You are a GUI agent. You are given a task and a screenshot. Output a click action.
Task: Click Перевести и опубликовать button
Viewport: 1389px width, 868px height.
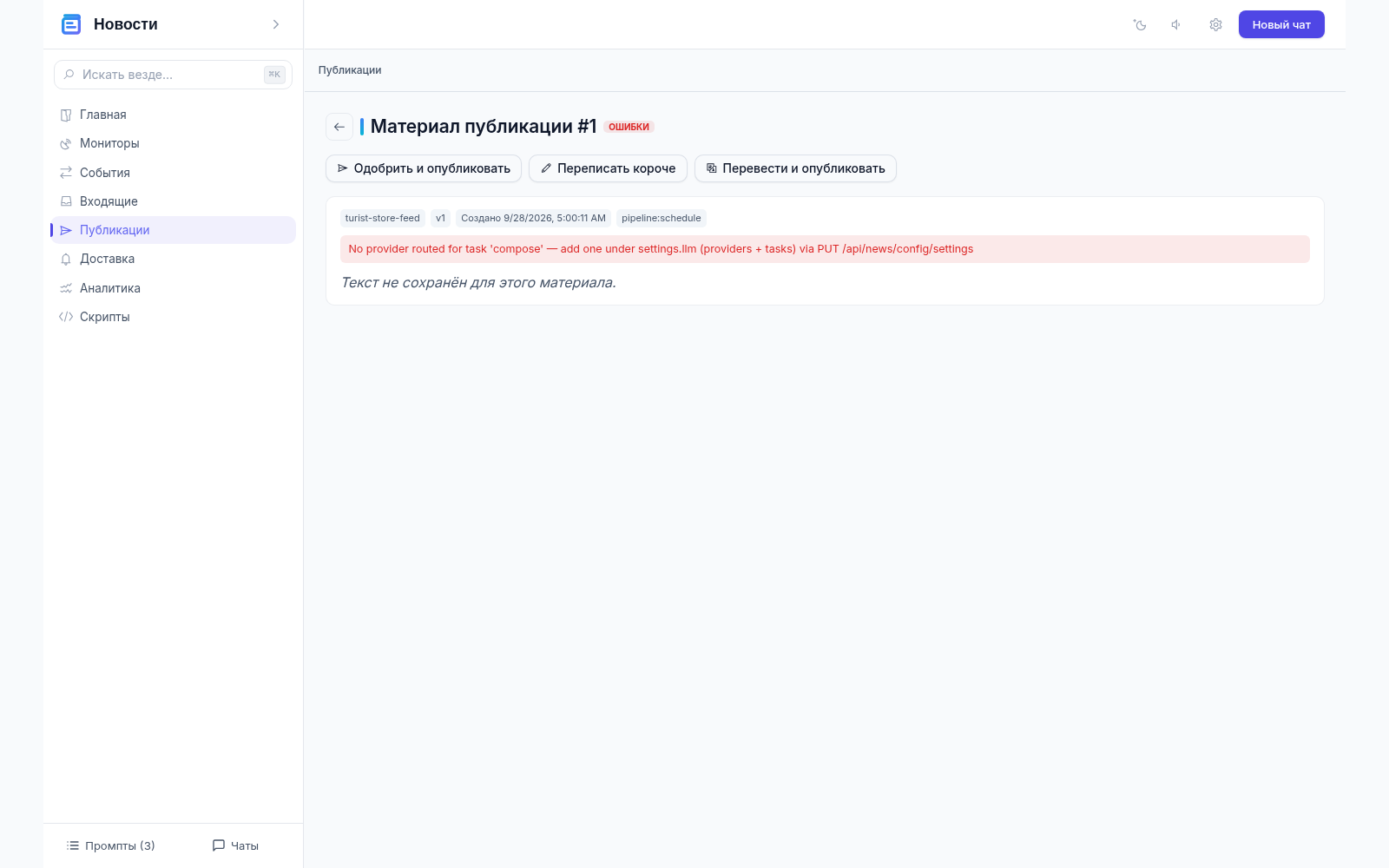(x=795, y=168)
